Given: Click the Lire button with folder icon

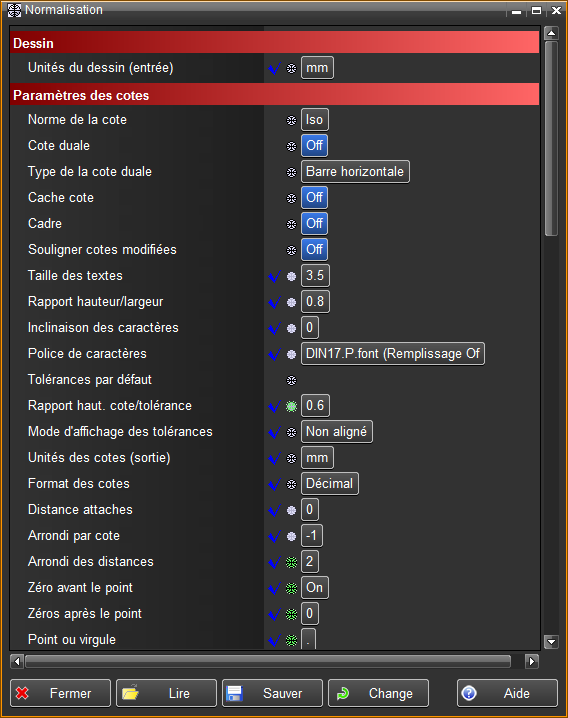Looking at the screenshot, I should coord(166,693).
